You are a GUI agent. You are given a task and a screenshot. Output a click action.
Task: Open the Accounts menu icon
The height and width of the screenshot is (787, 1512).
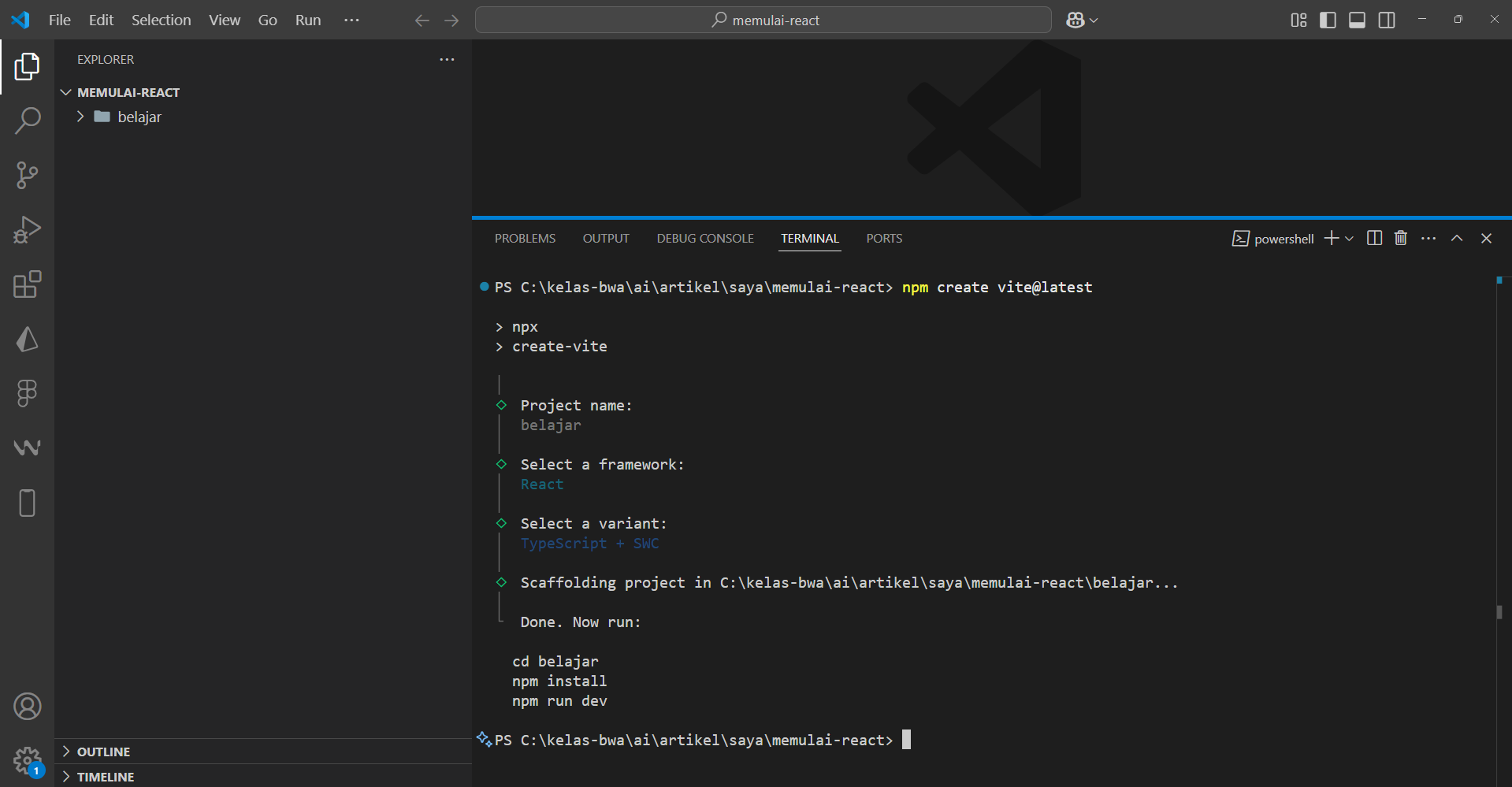click(27, 707)
